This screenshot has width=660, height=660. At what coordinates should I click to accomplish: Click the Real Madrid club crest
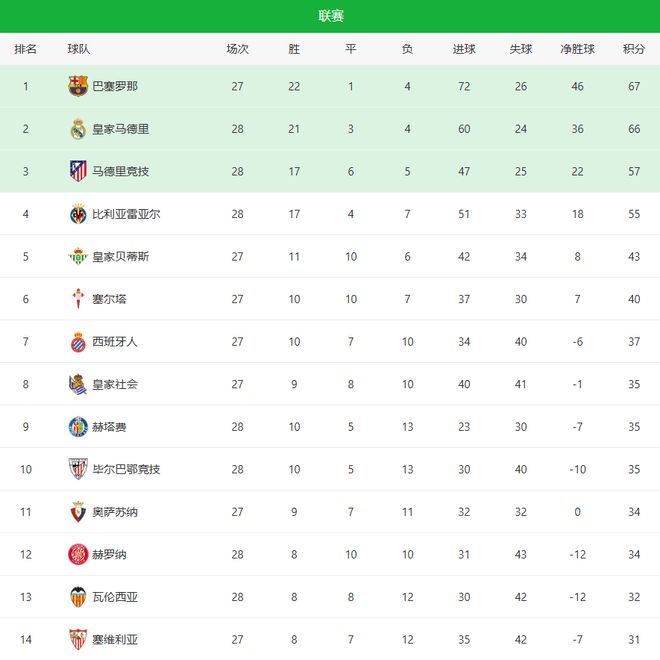point(78,129)
